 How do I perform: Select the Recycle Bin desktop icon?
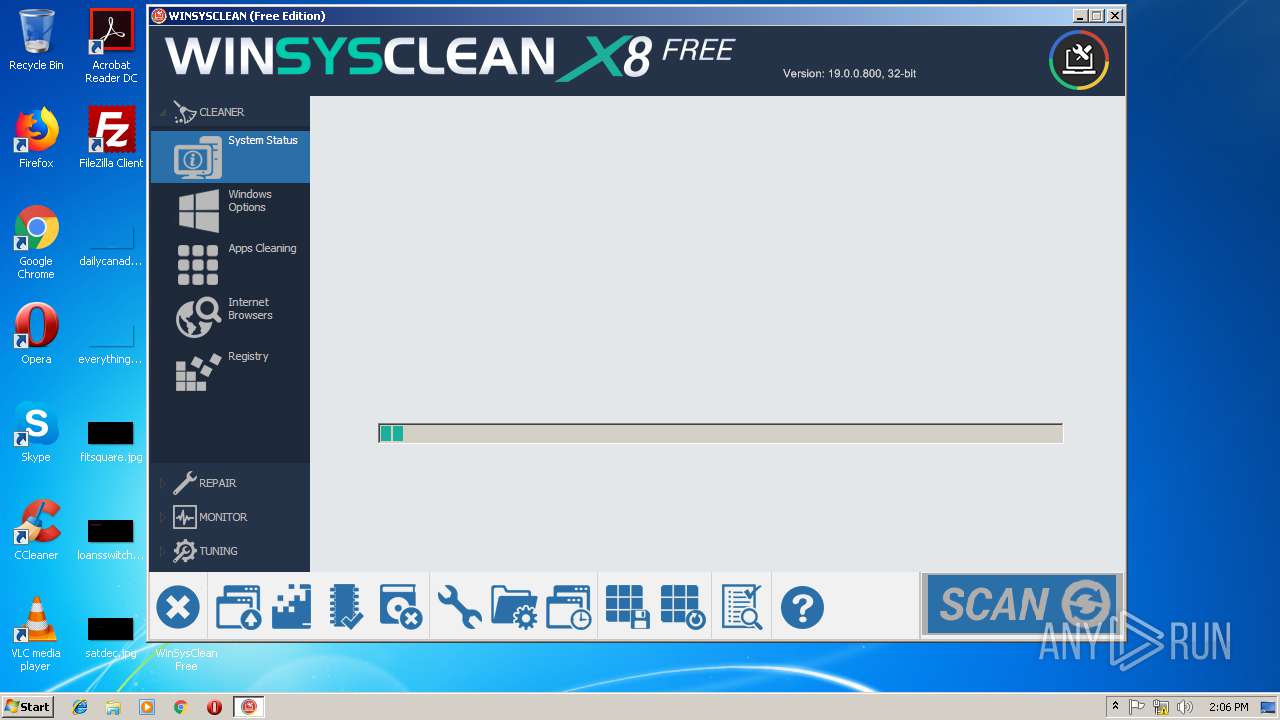pyautogui.click(x=36, y=41)
